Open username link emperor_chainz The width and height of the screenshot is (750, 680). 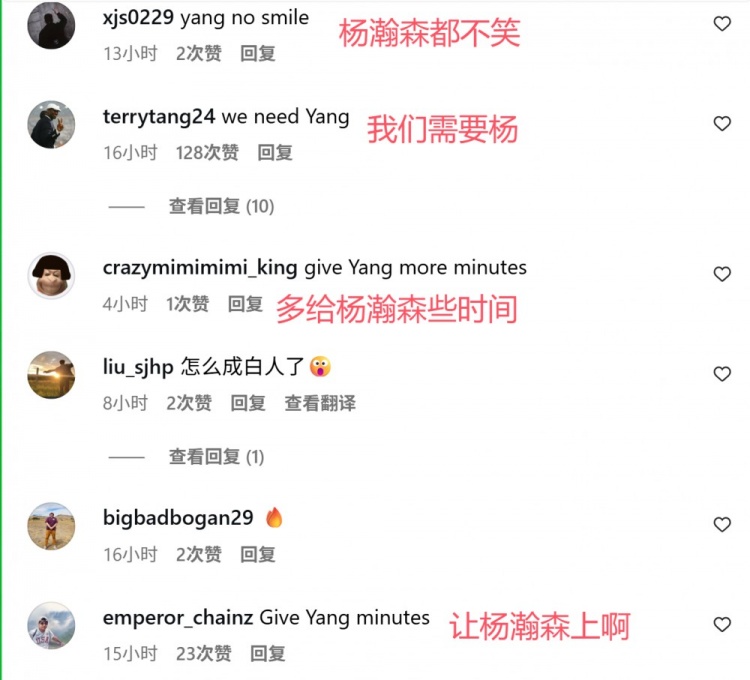point(178,618)
